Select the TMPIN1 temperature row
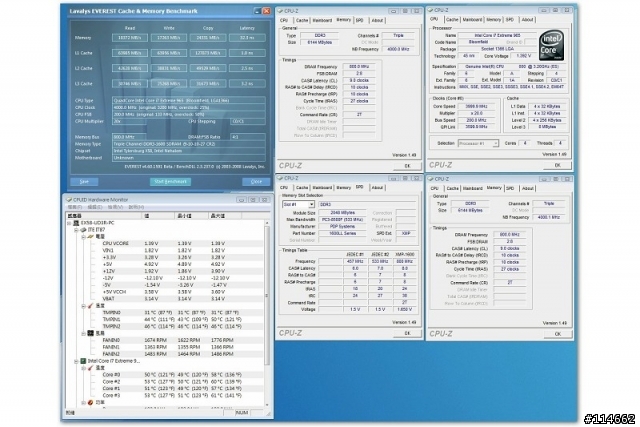This screenshot has height=427, width=640. click(x=165, y=320)
